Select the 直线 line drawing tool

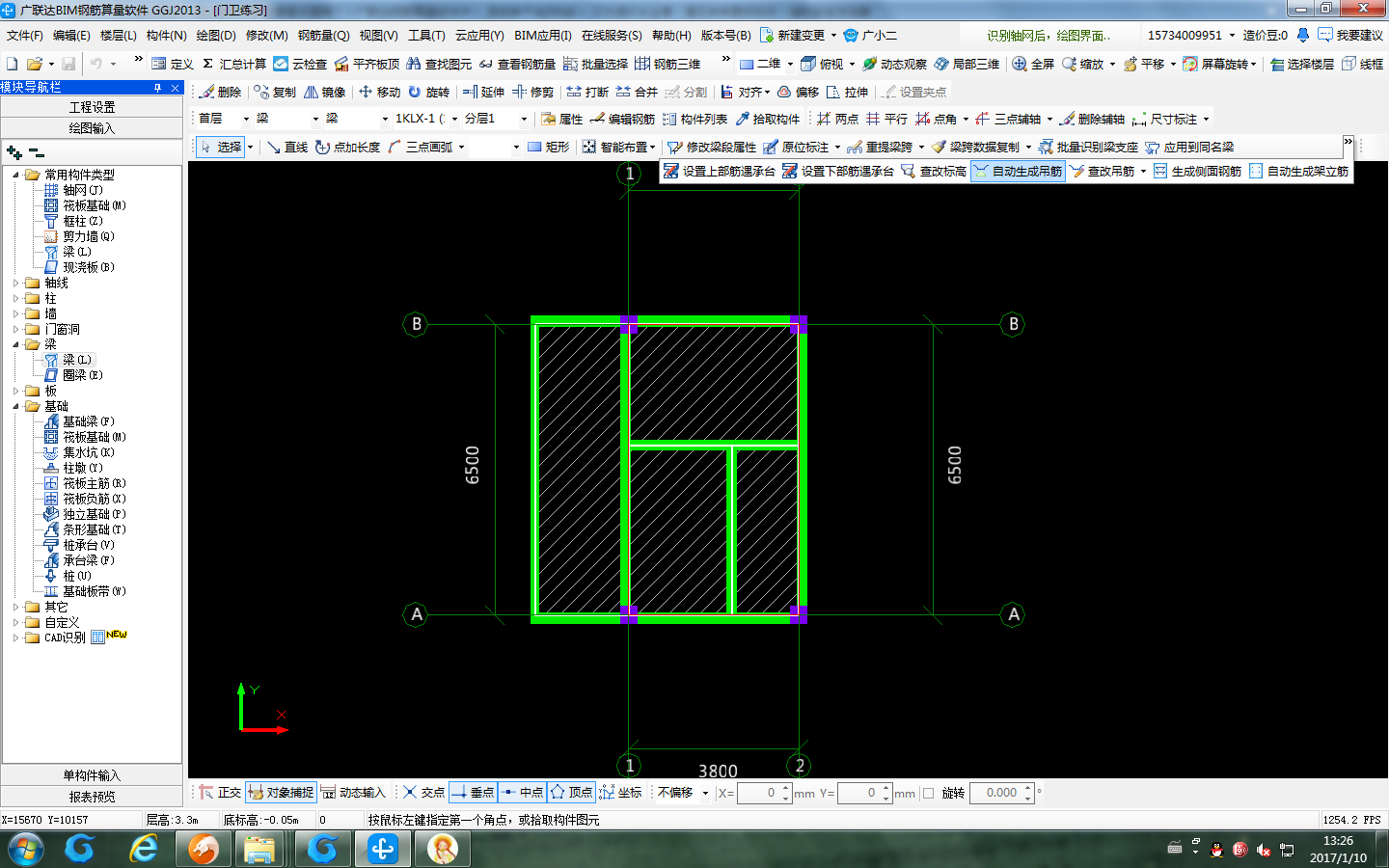286,147
